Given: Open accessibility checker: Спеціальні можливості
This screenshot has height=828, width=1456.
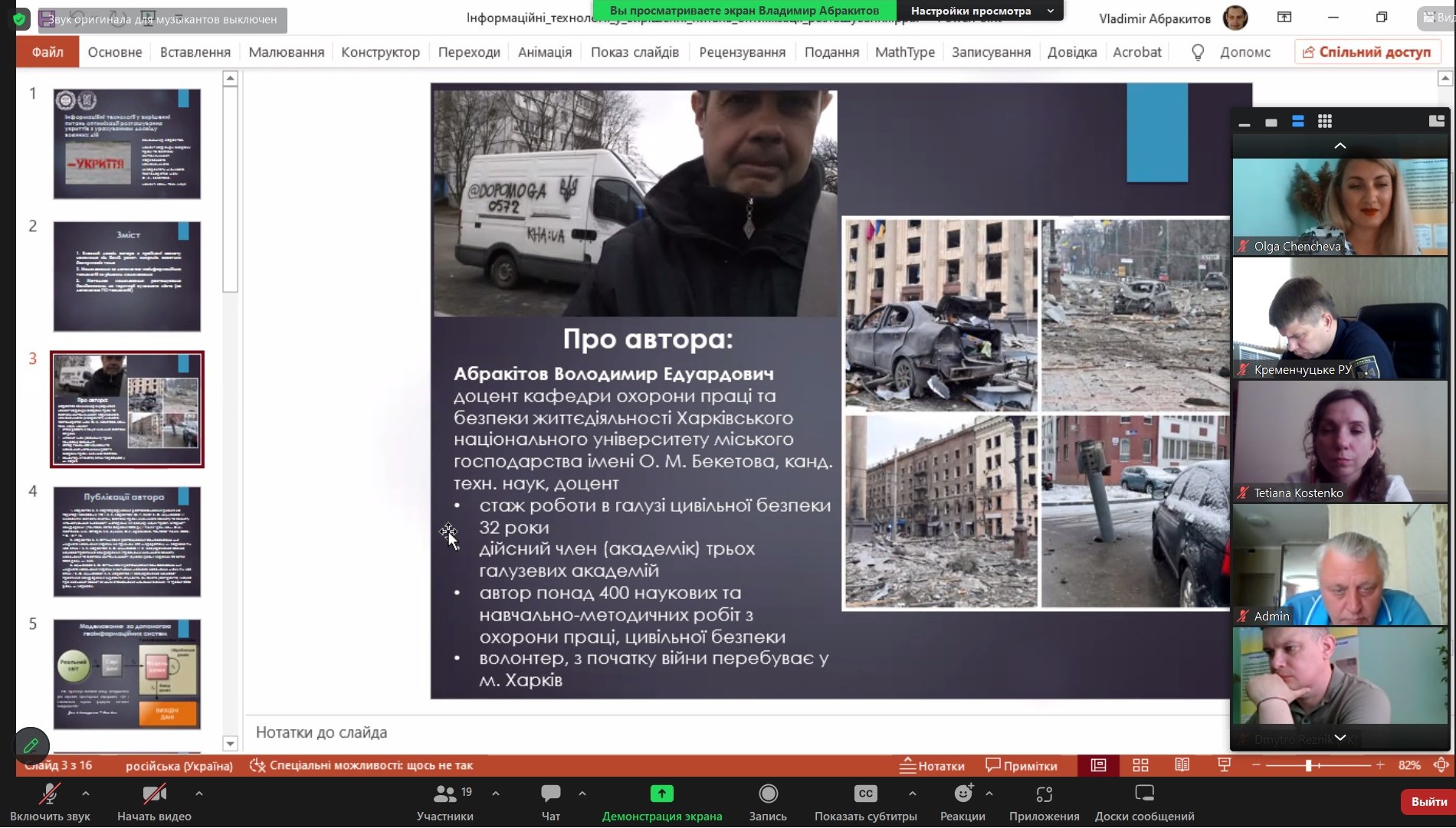Looking at the screenshot, I should 362,765.
